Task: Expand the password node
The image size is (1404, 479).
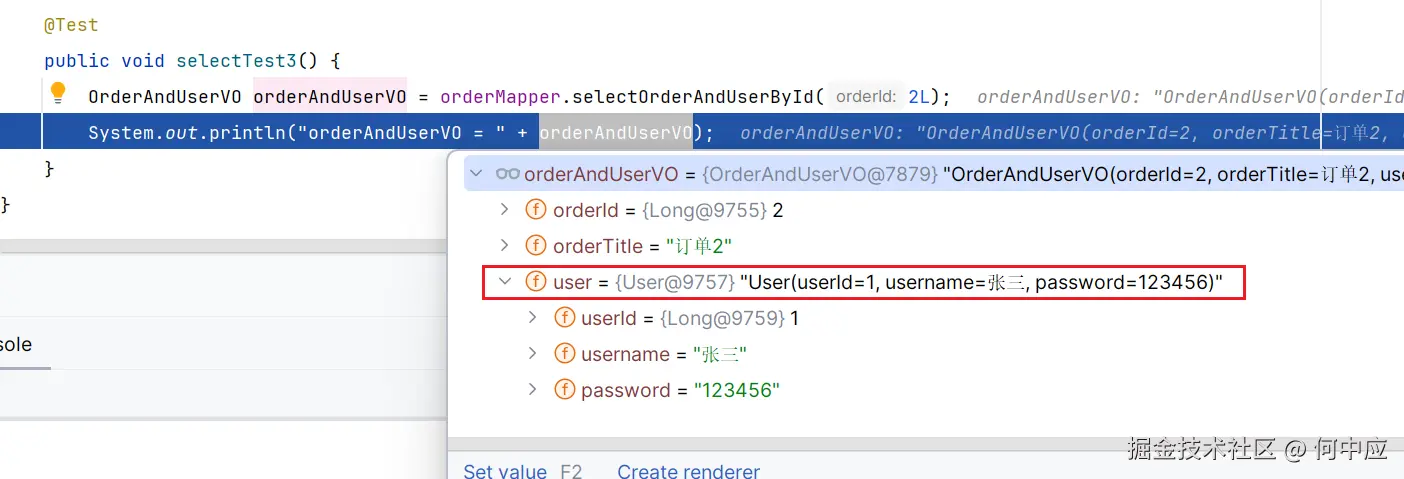Action: click(533, 390)
